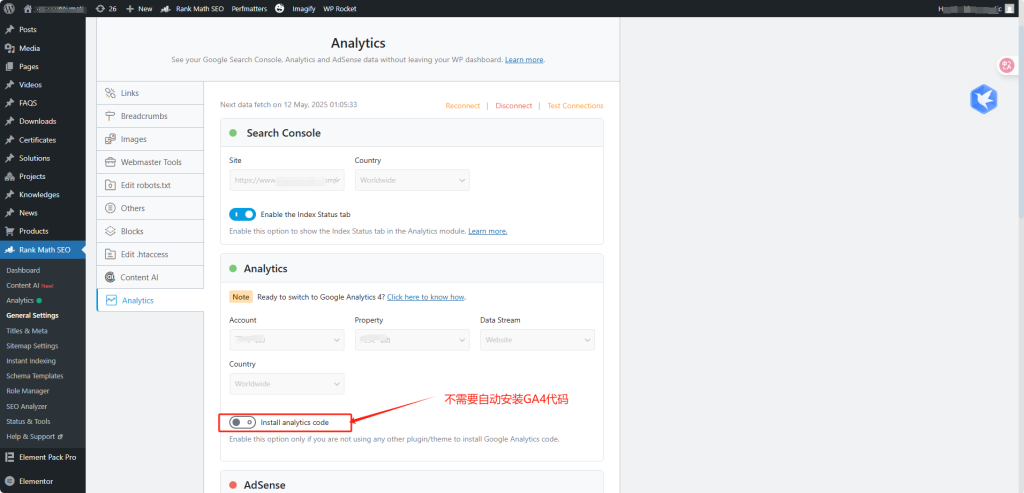Image resolution: width=1024 pixels, height=493 pixels.
Task: Open SEO Analyzer submenu
Action: point(27,406)
